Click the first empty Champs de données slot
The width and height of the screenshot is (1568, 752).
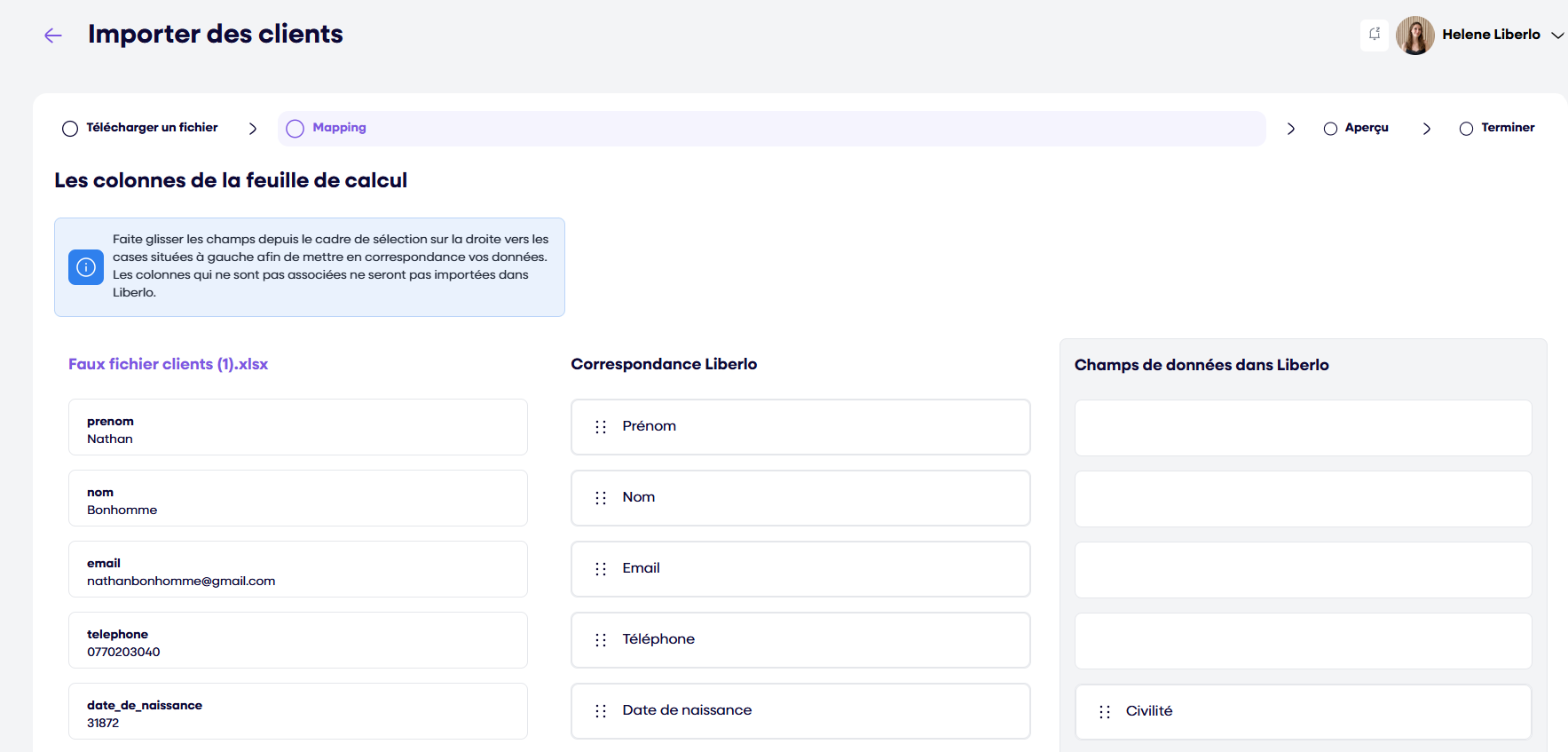[x=1303, y=428]
